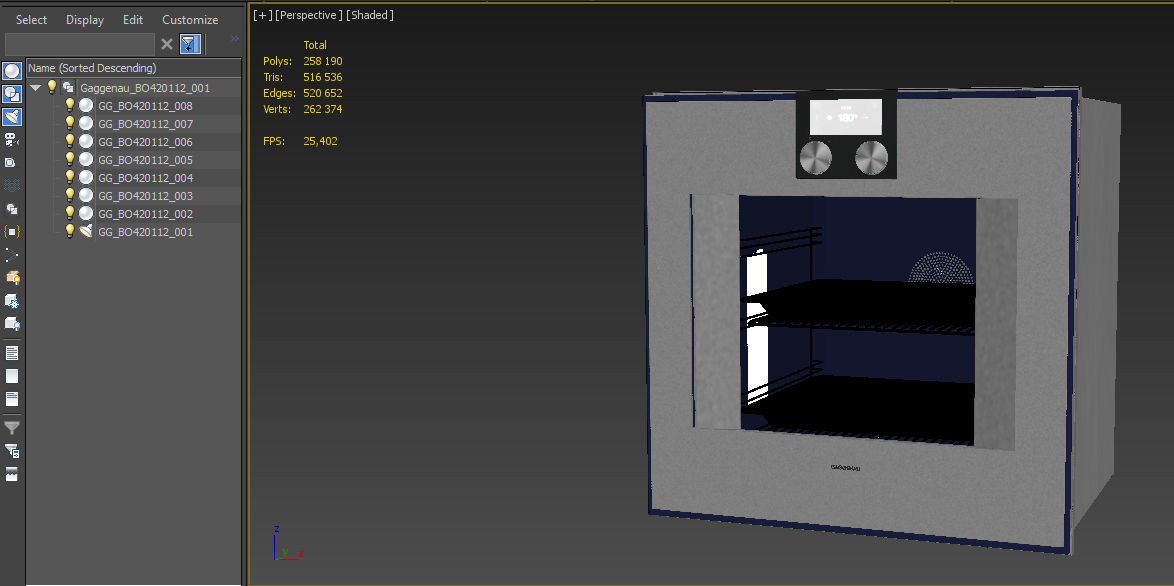
Task: Toggle the Display XRefs bracketed-square icon
Action: coord(12,231)
